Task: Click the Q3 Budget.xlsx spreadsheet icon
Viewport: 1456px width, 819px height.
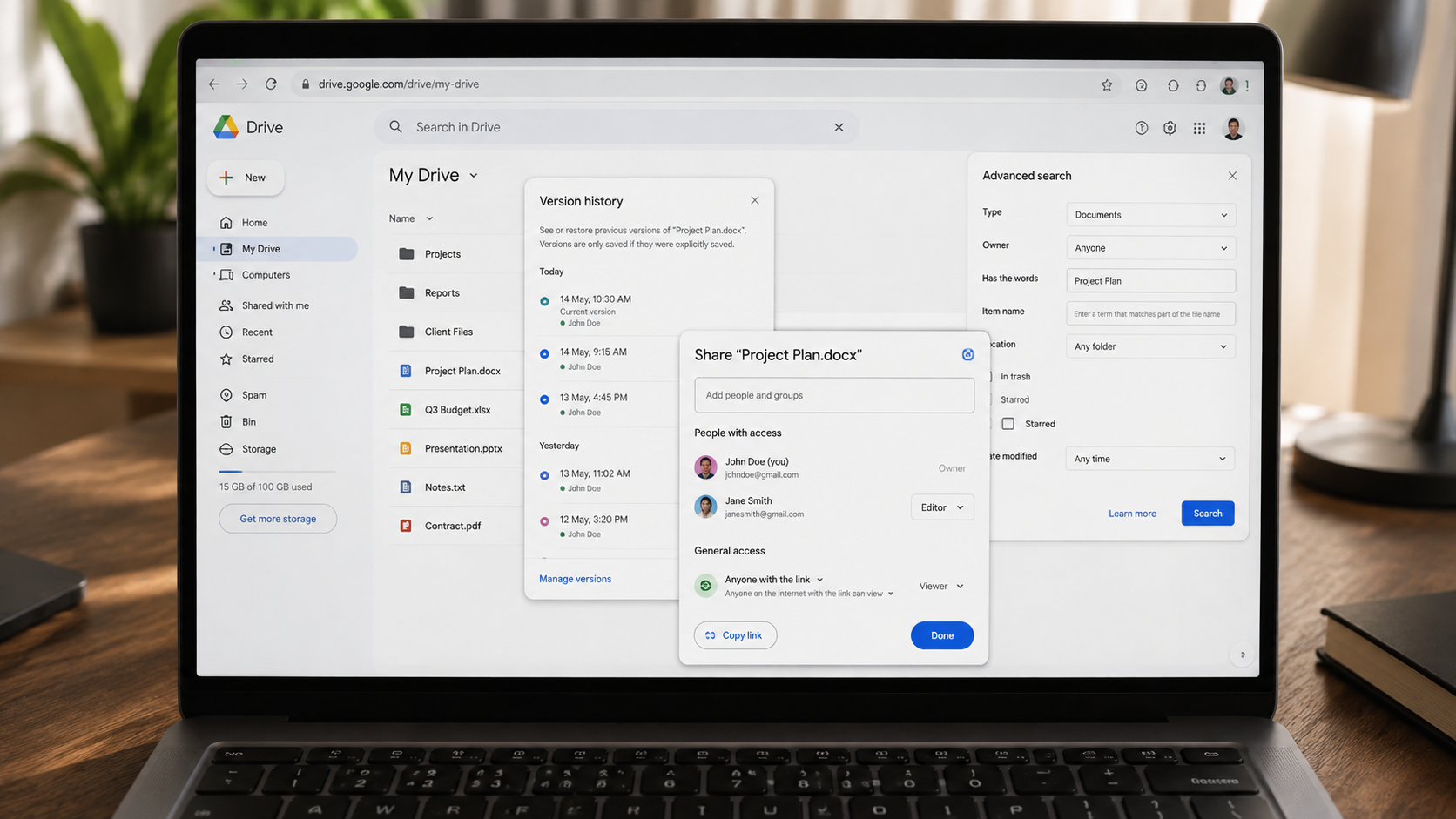Action: [x=406, y=410]
